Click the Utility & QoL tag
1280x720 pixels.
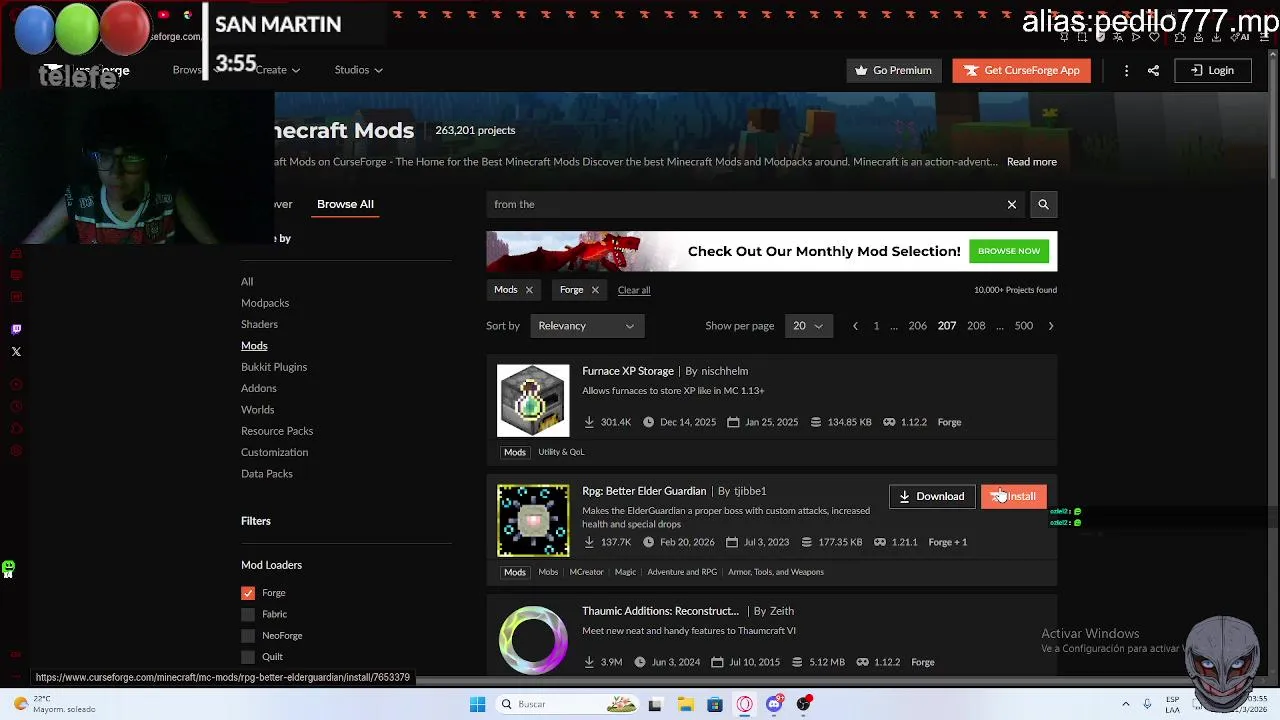point(561,452)
